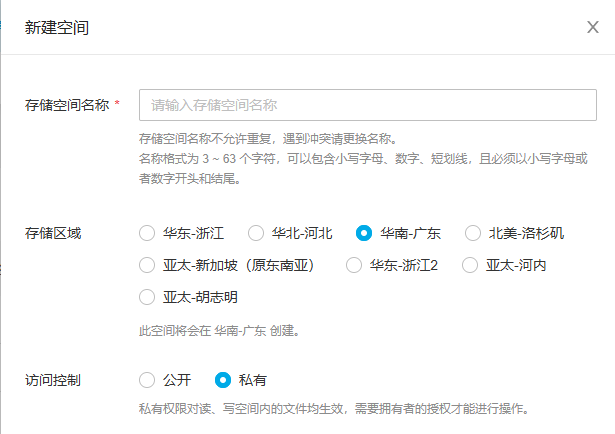
Task: Set access control to 公开
Action: pos(148,380)
